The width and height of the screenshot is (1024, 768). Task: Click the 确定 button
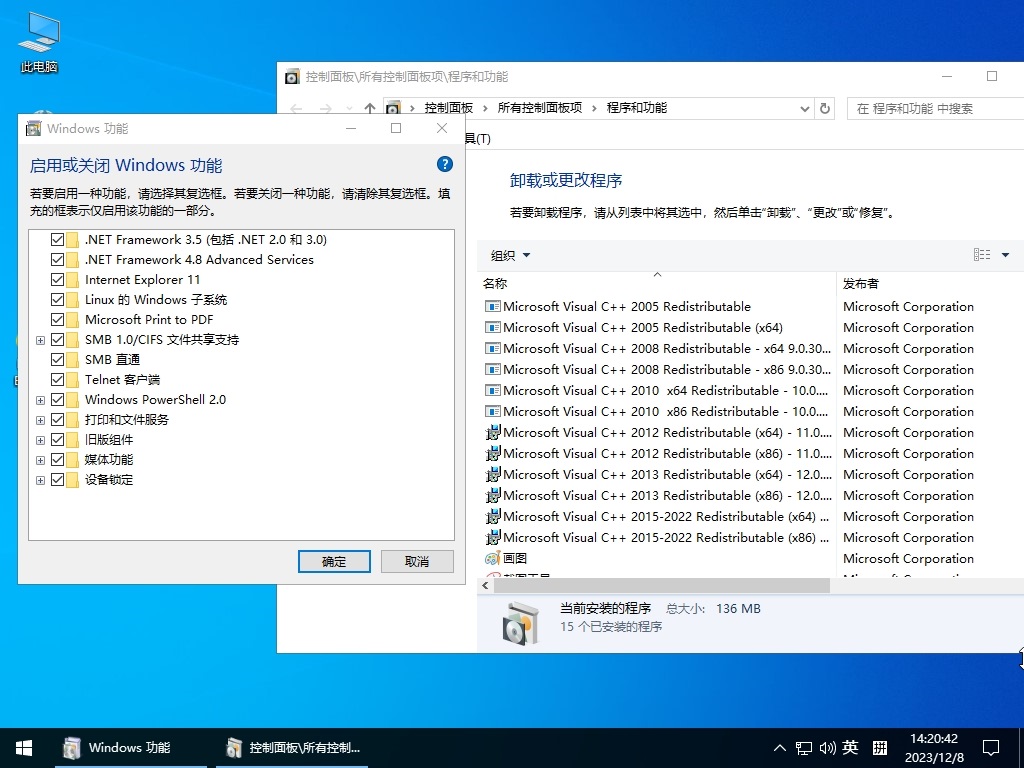(x=334, y=561)
